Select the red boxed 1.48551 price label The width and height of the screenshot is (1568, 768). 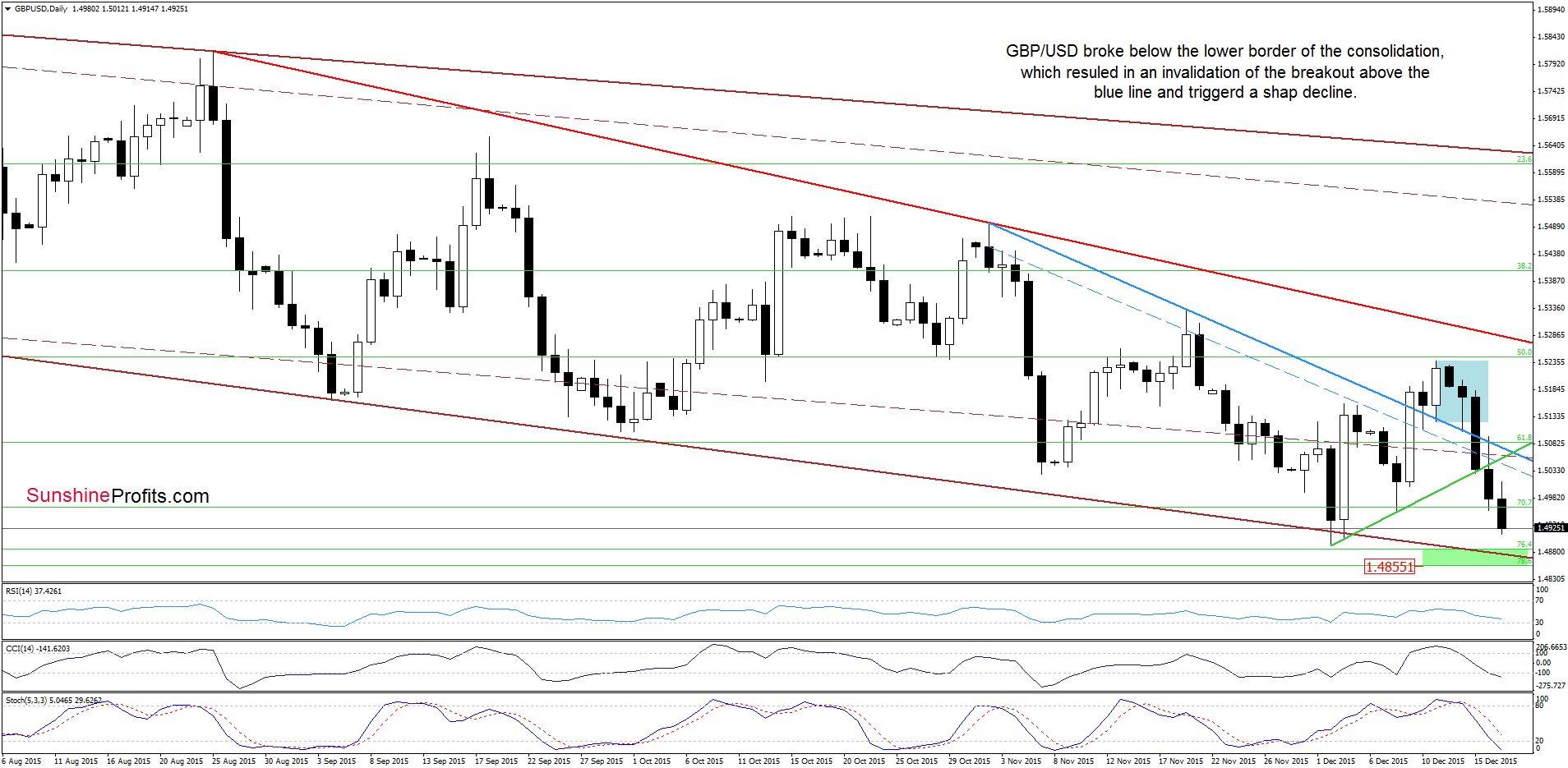pos(1389,567)
